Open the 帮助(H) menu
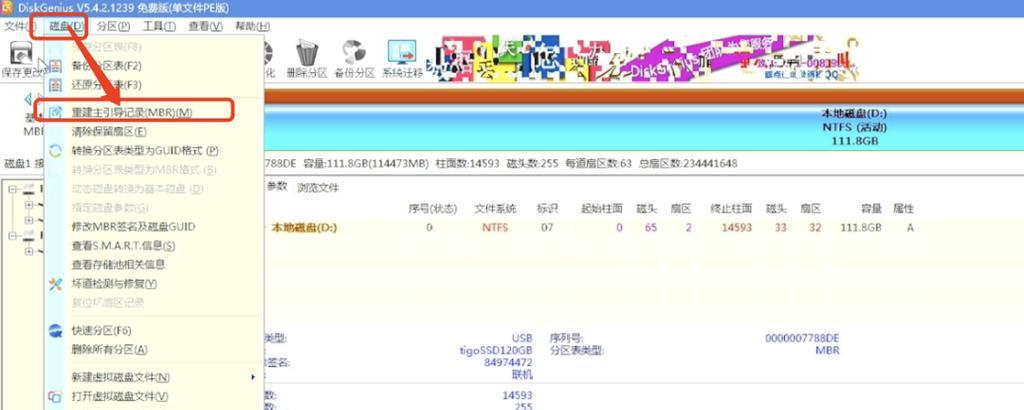 click(x=253, y=27)
